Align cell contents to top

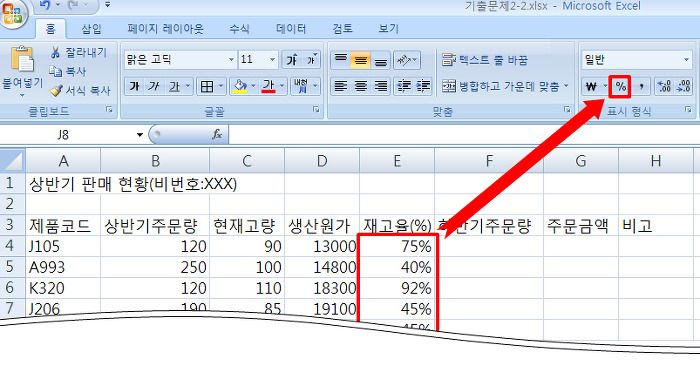tap(341, 59)
